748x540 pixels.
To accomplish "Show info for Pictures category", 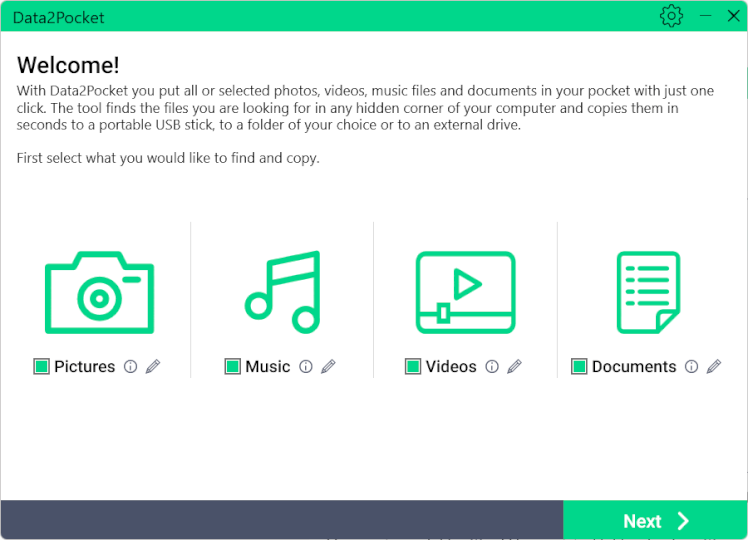I will coord(130,366).
